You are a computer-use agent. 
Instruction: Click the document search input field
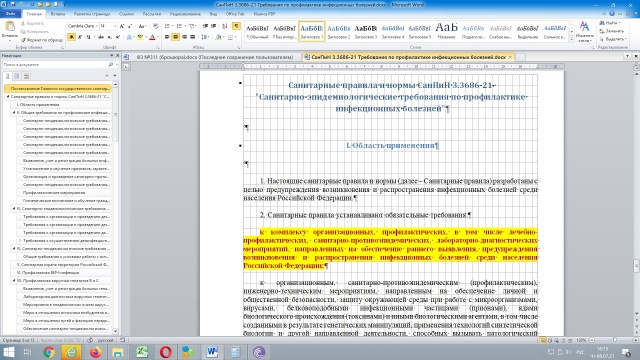pyautogui.click(x=55, y=64)
